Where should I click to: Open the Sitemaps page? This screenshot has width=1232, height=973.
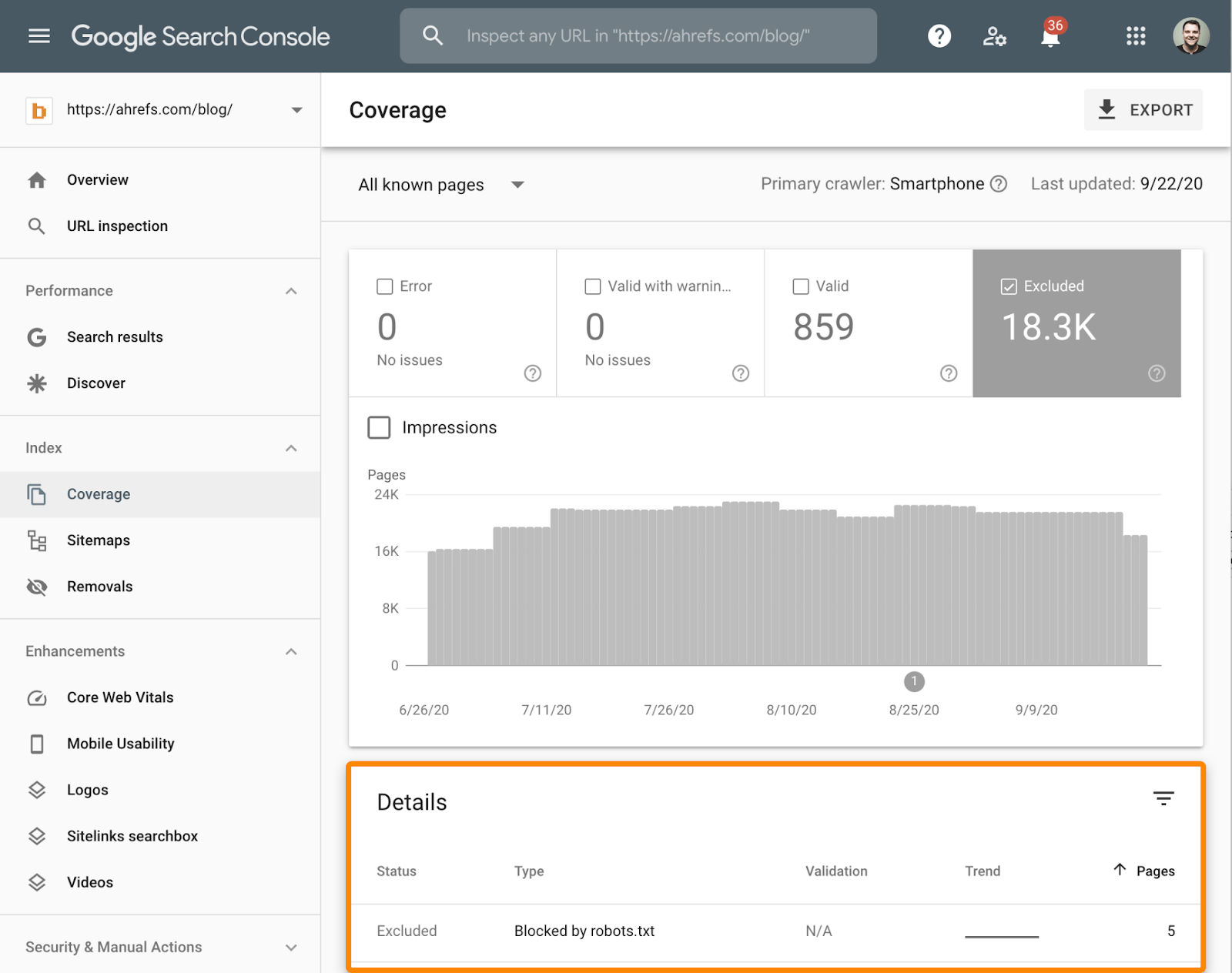tap(160, 540)
